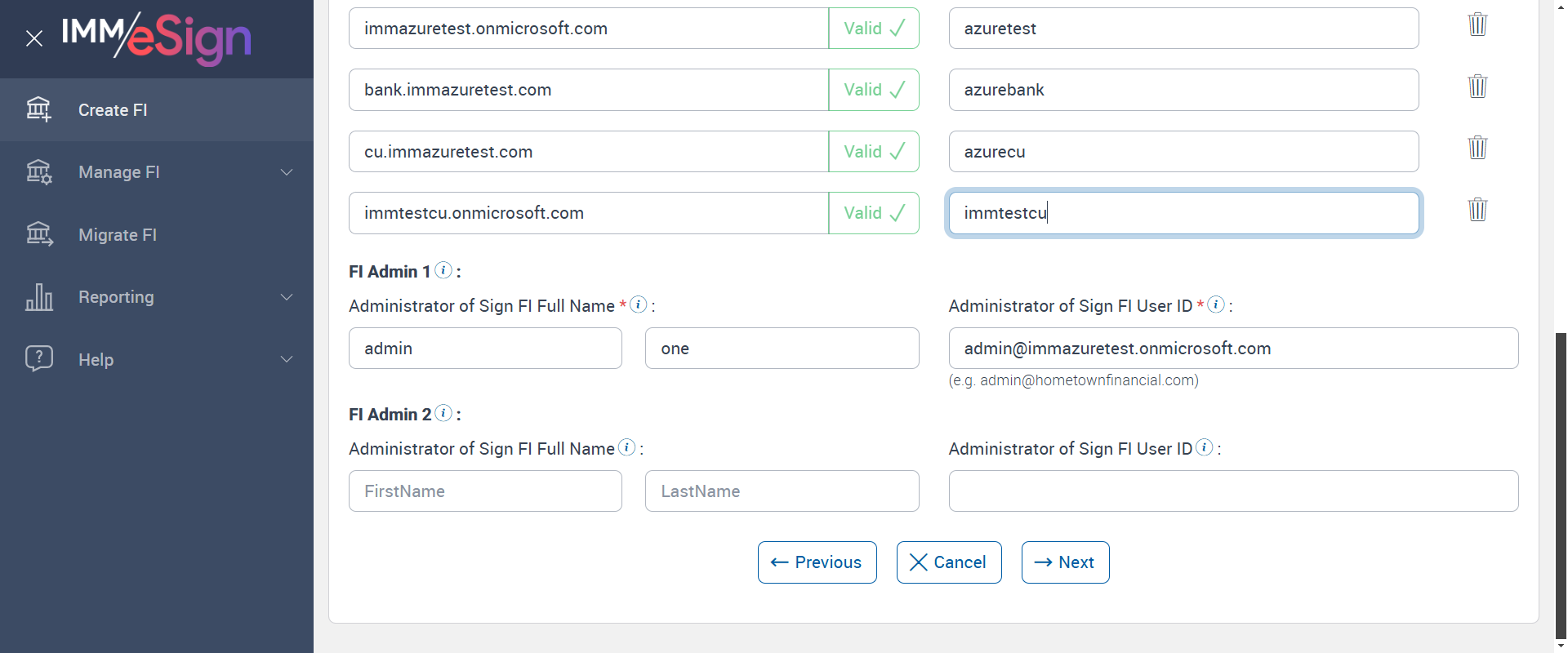Image resolution: width=1568 pixels, height=653 pixels.
Task: Click info icon next to FI Admin 2
Action: (x=443, y=413)
